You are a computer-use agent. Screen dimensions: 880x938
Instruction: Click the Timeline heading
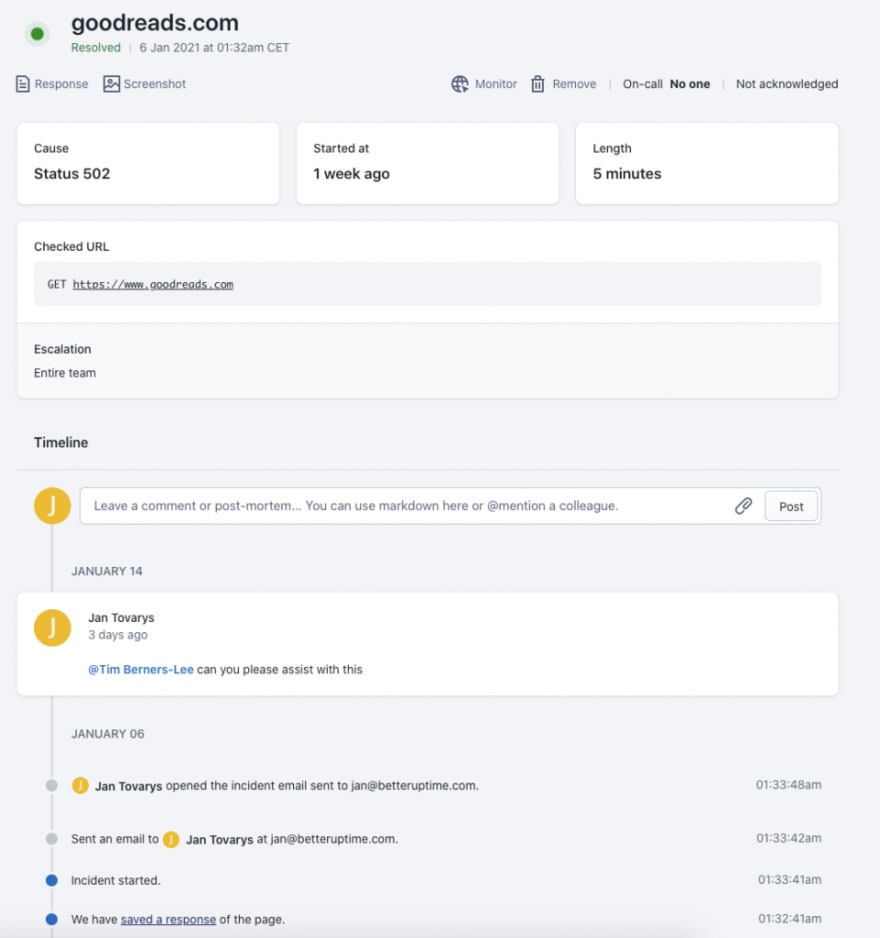pos(61,443)
